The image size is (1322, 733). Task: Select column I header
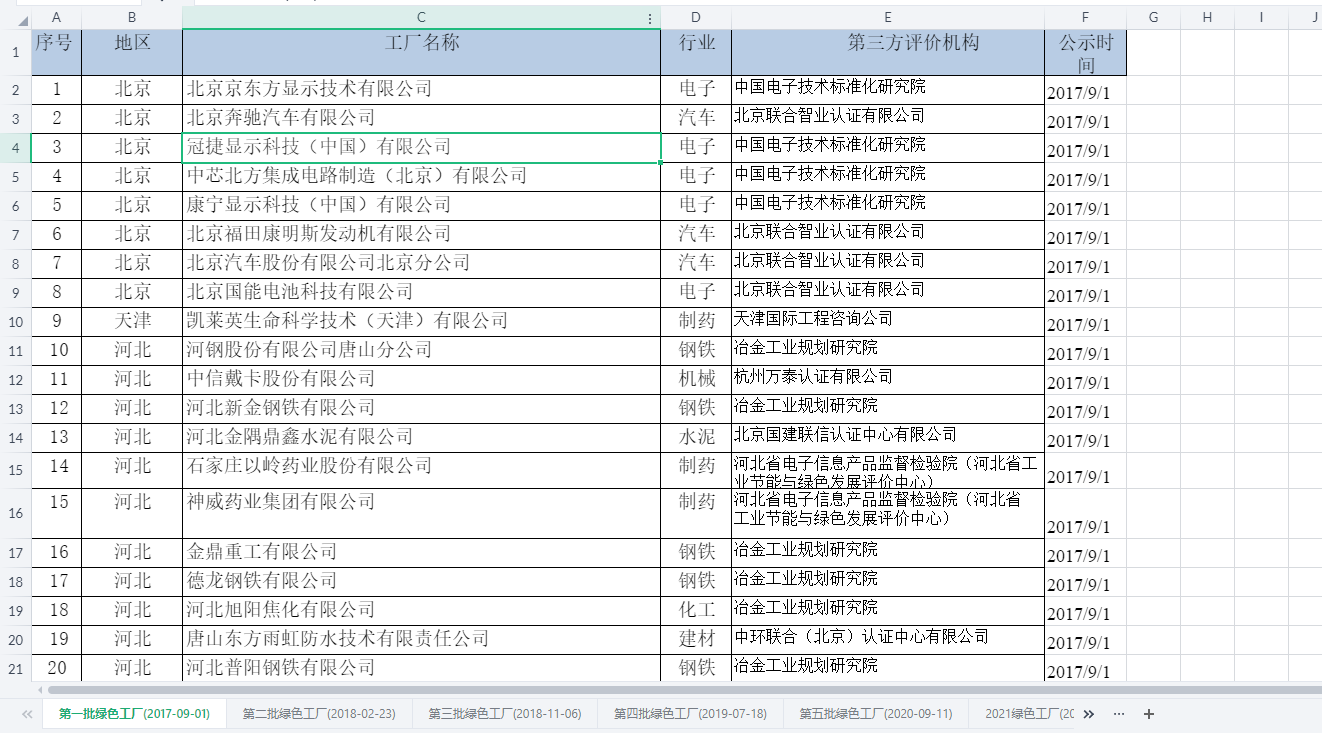1262,17
